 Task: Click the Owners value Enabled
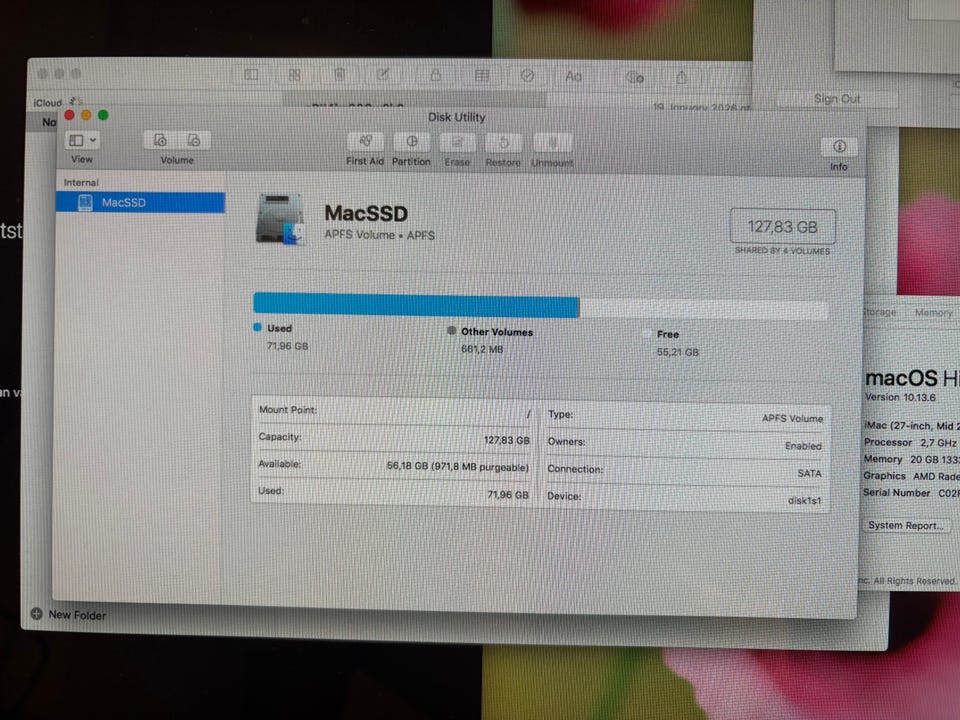click(x=803, y=446)
